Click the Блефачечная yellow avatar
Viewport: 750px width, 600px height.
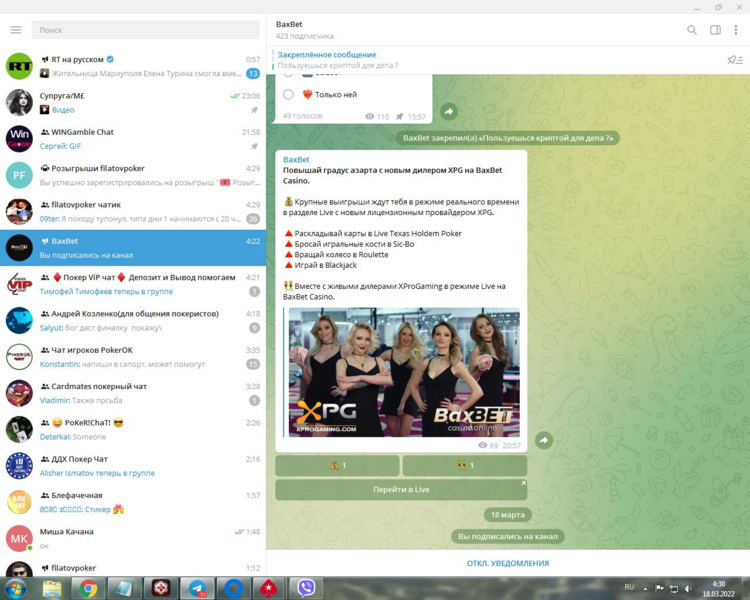[19, 502]
